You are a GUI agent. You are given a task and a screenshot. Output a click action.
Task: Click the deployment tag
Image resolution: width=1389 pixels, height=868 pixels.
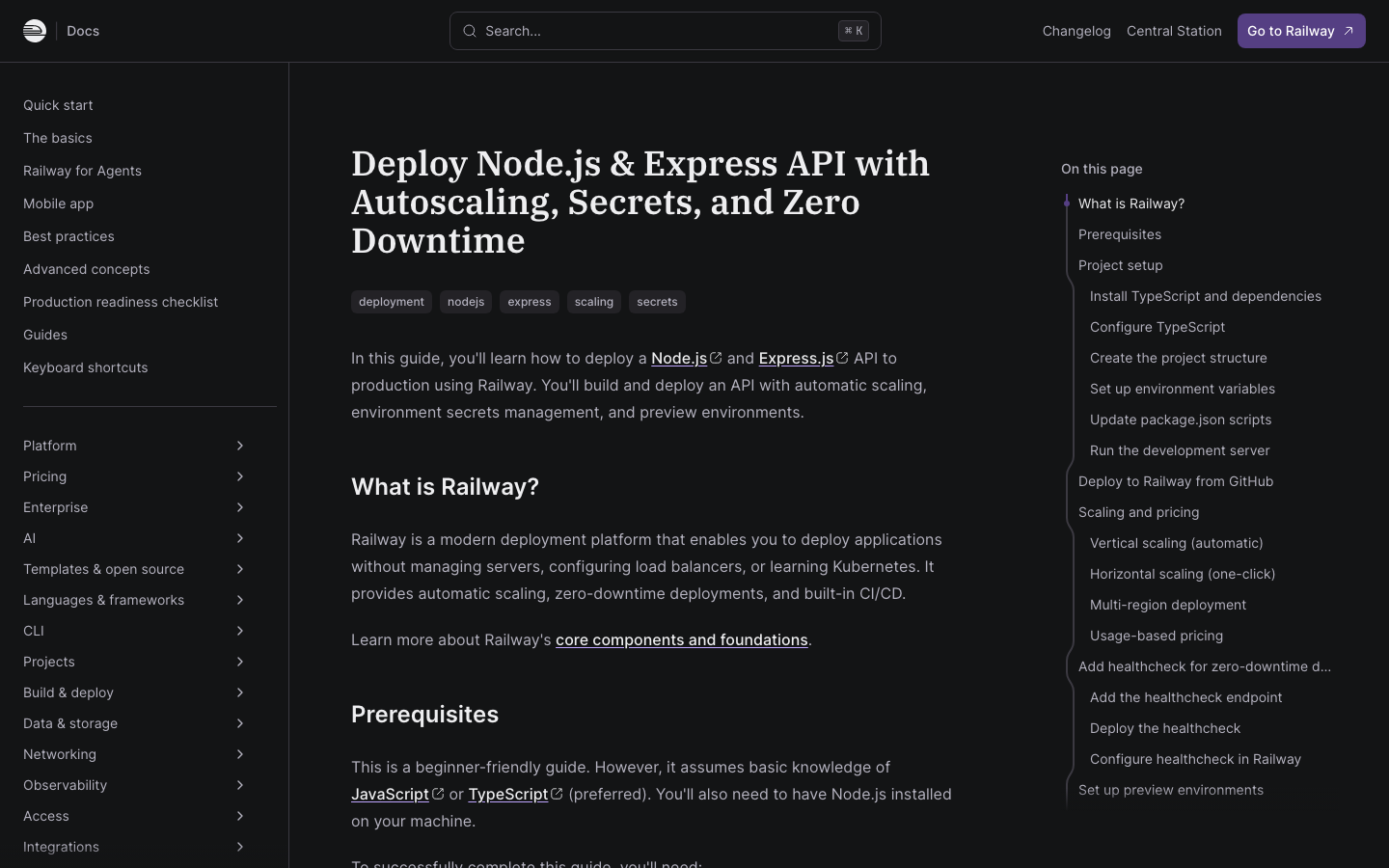click(392, 302)
